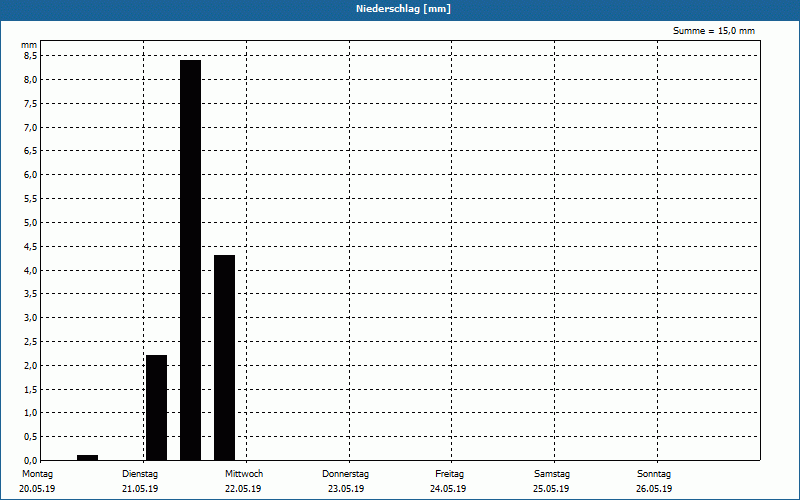Click the '26.05.19' date label
The width and height of the screenshot is (800, 500).
[654, 489]
